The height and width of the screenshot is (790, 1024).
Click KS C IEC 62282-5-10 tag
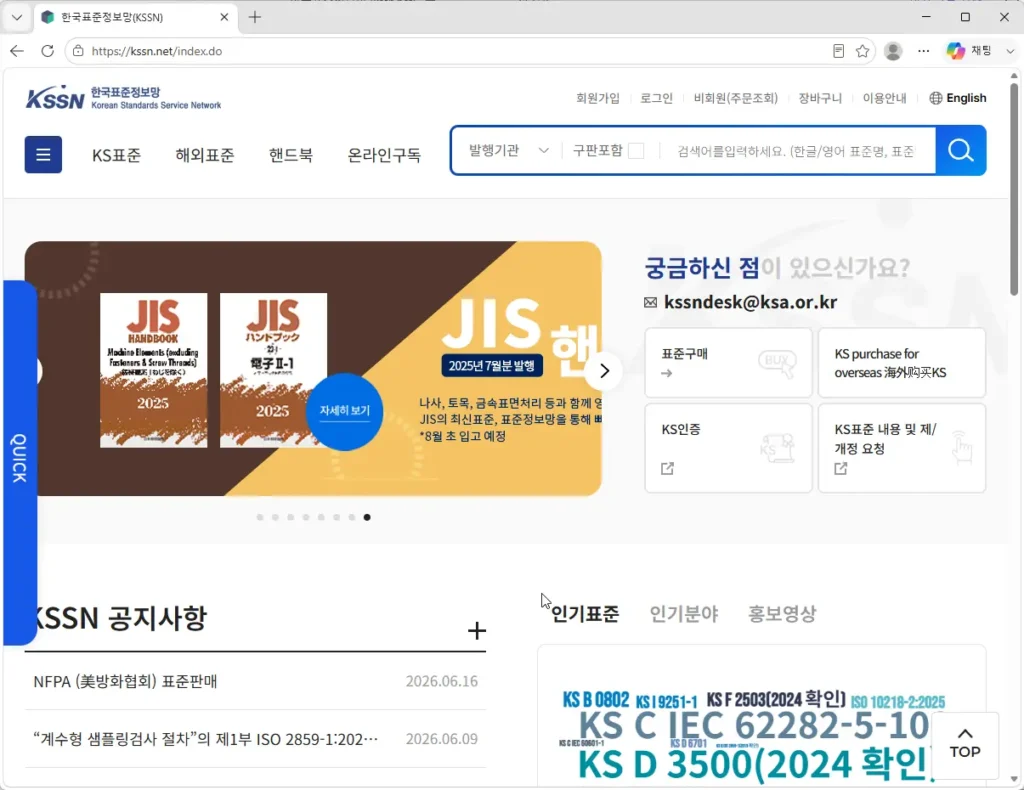tap(754, 725)
